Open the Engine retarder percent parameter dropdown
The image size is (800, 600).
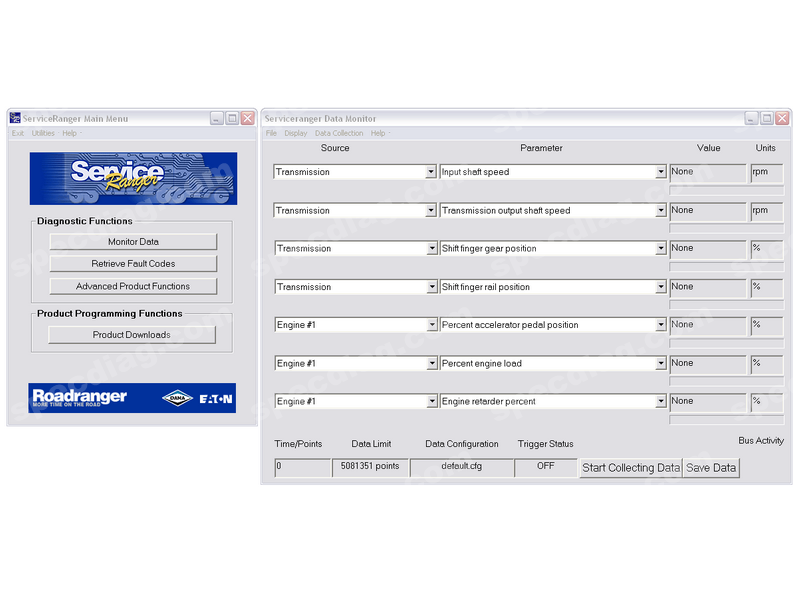pos(660,402)
